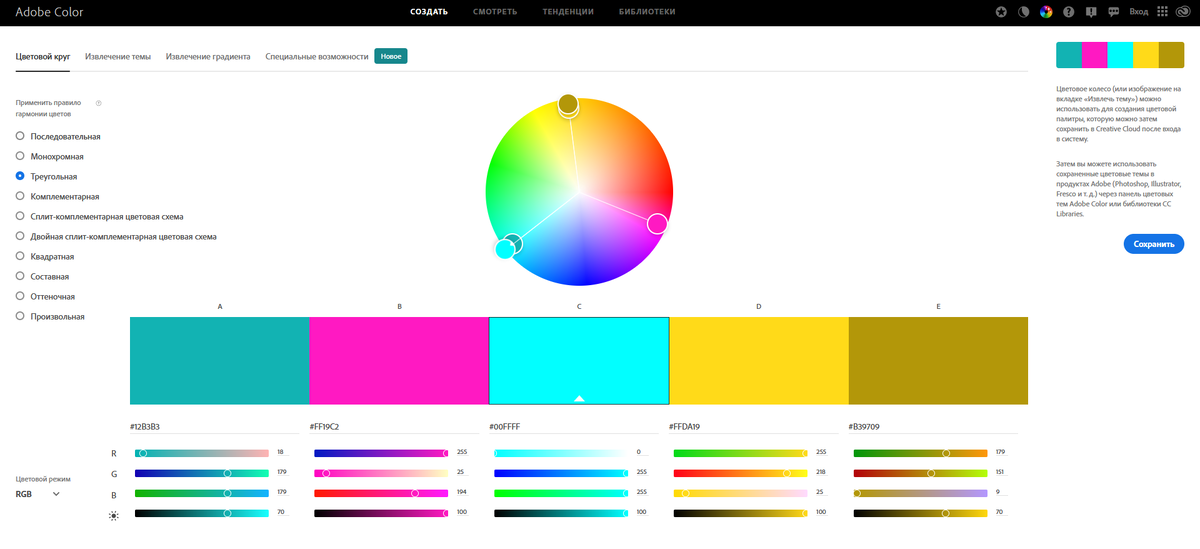Open the RGB color mode dropdown
The width and height of the screenshot is (1200, 549).
(37, 494)
